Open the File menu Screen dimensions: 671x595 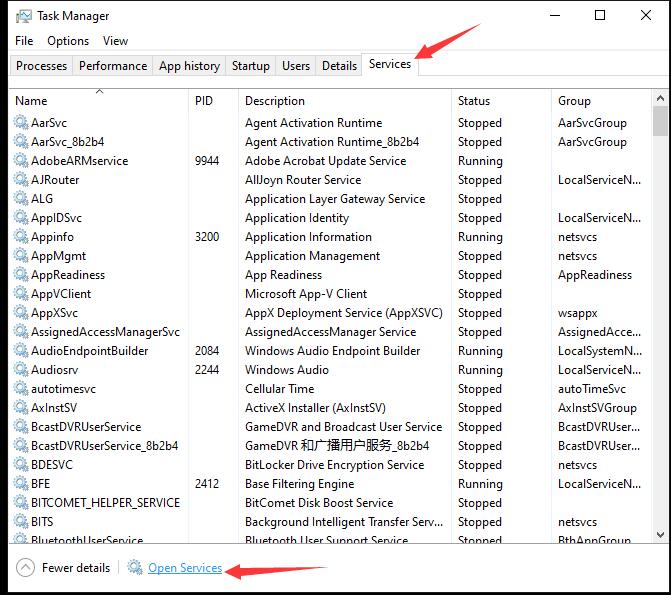point(24,41)
